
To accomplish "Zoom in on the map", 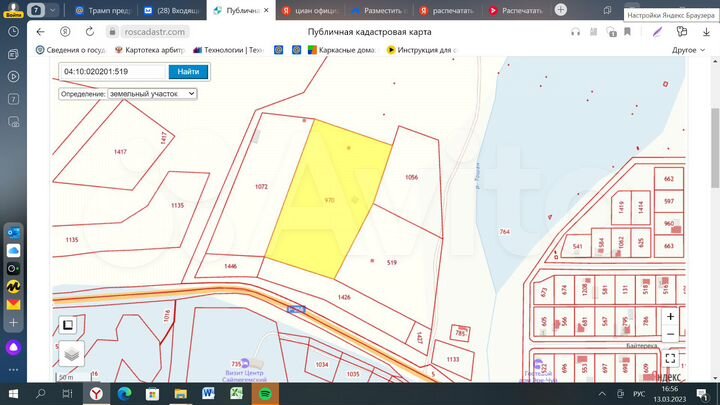I will [x=670, y=317].
